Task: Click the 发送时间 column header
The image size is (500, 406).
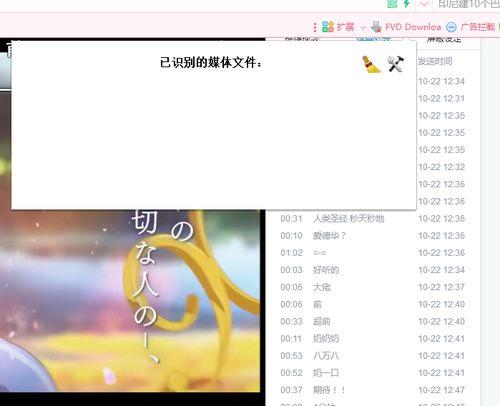Action: point(435,61)
